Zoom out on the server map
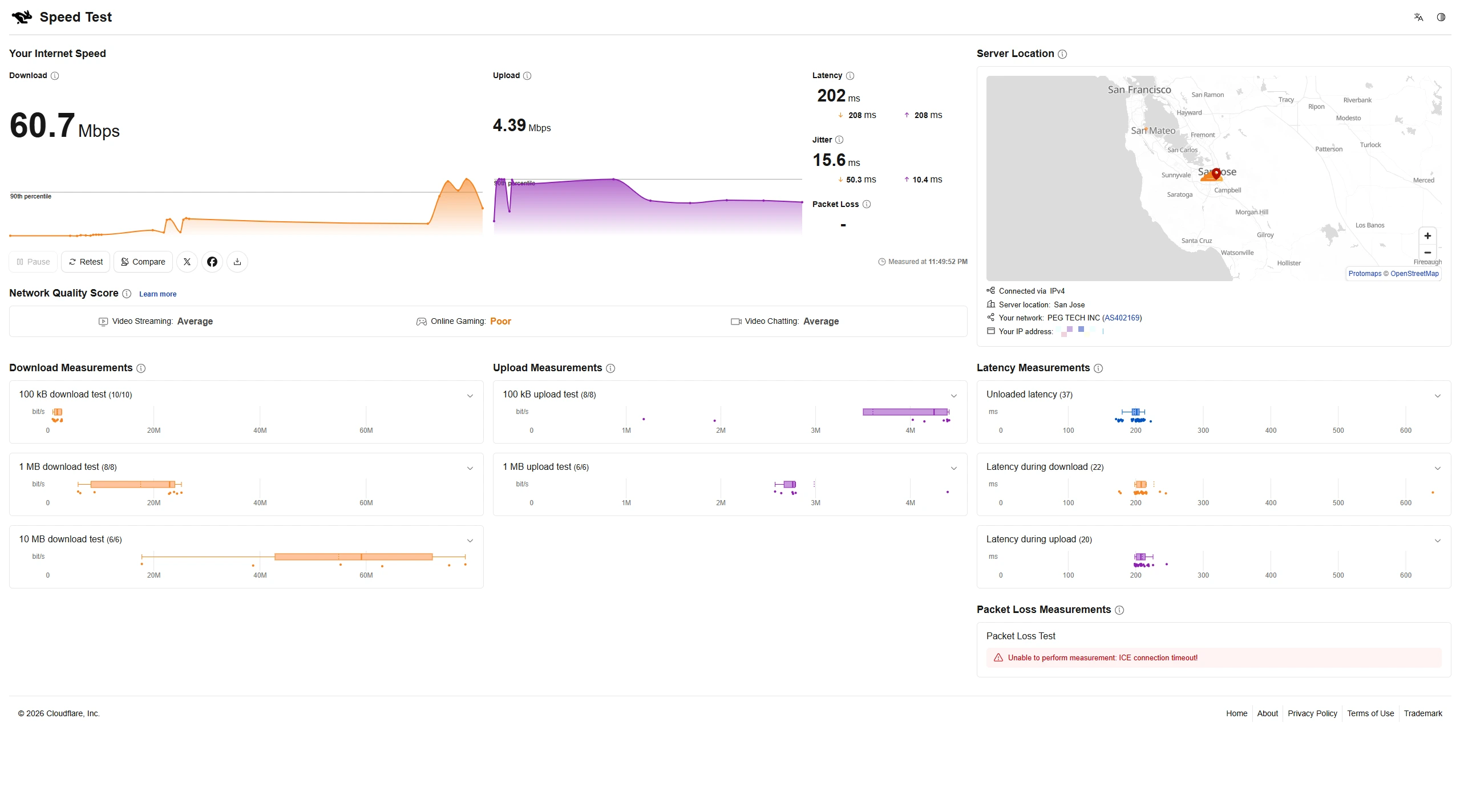Screen dimensions: 1460x812 [x=1427, y=253]
